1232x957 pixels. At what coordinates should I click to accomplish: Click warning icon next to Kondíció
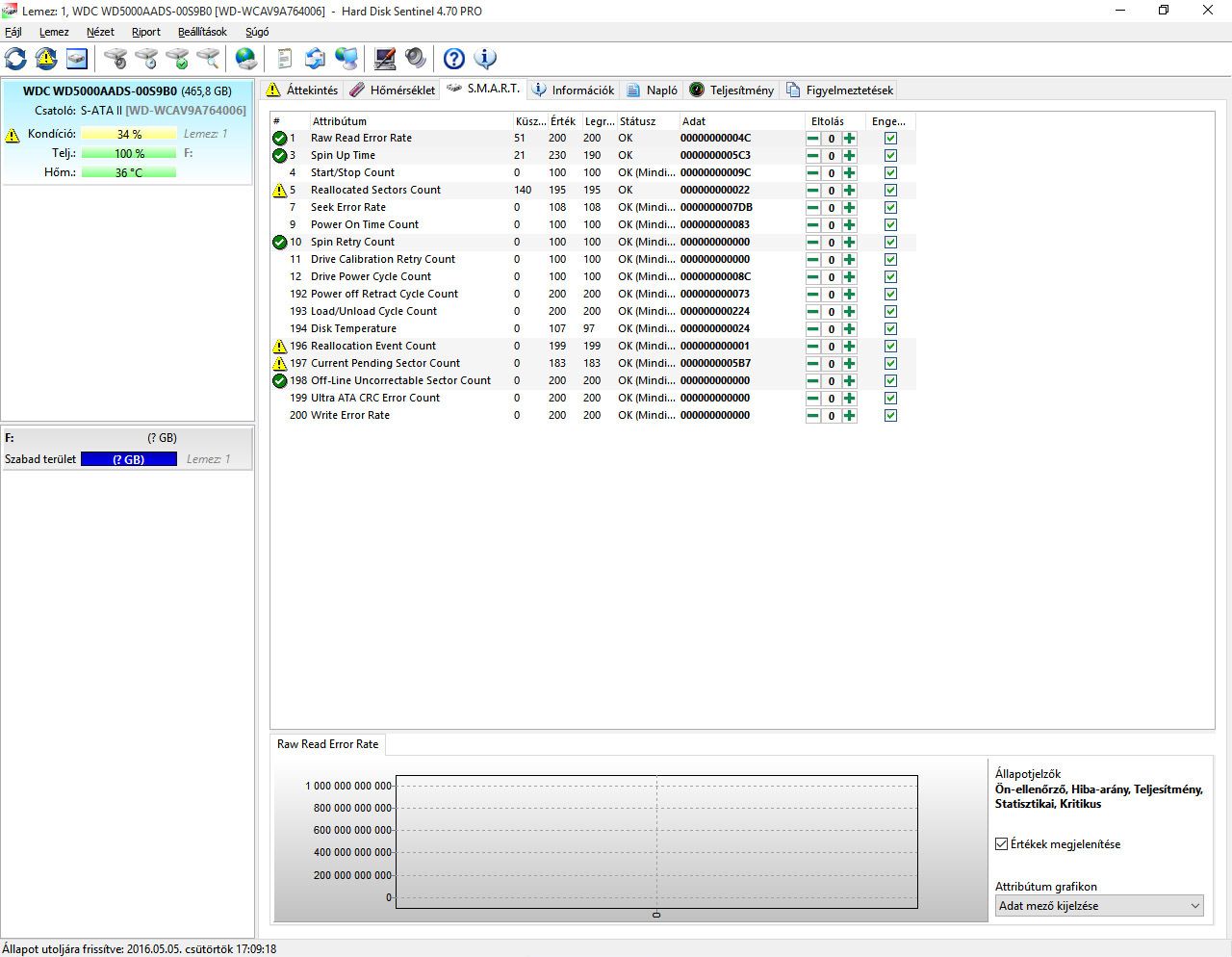click(x=13, y=135)
